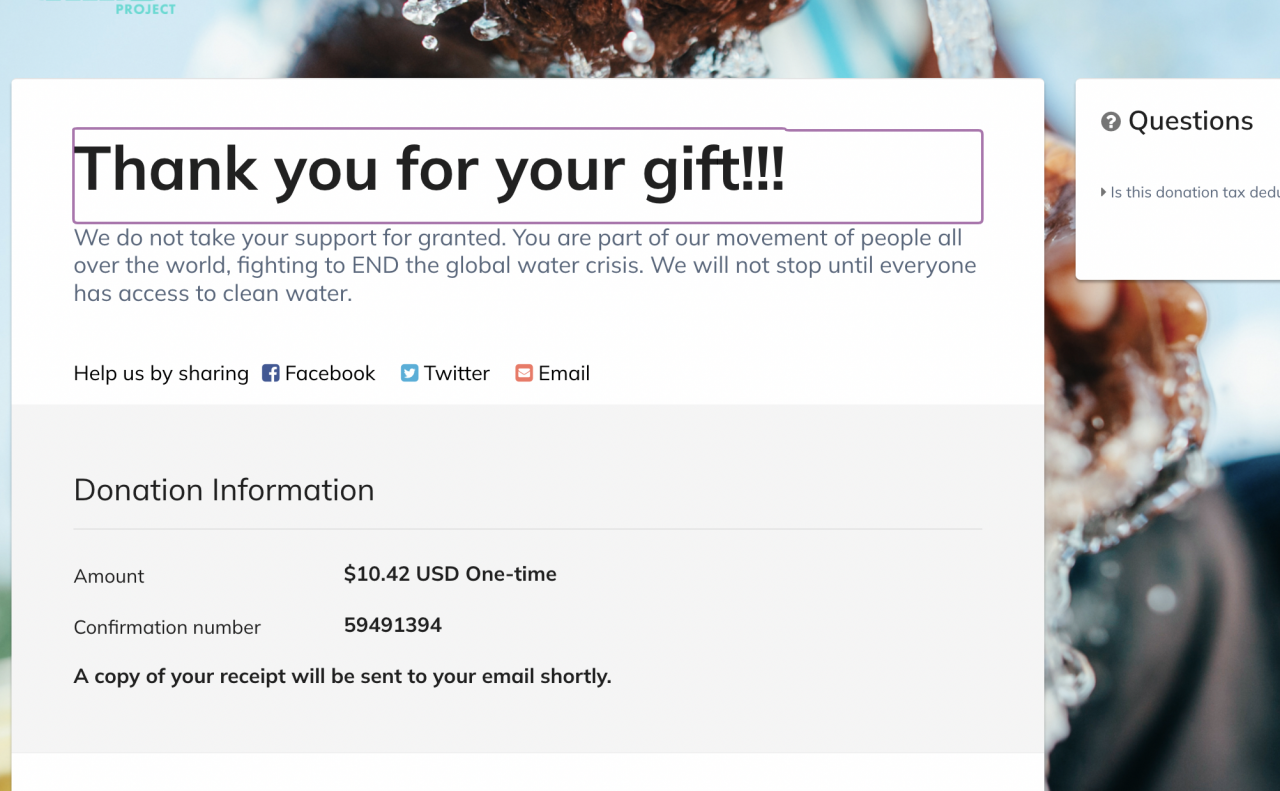
Task: Click the blue Twitter bird icon
Action: [409, 373]
